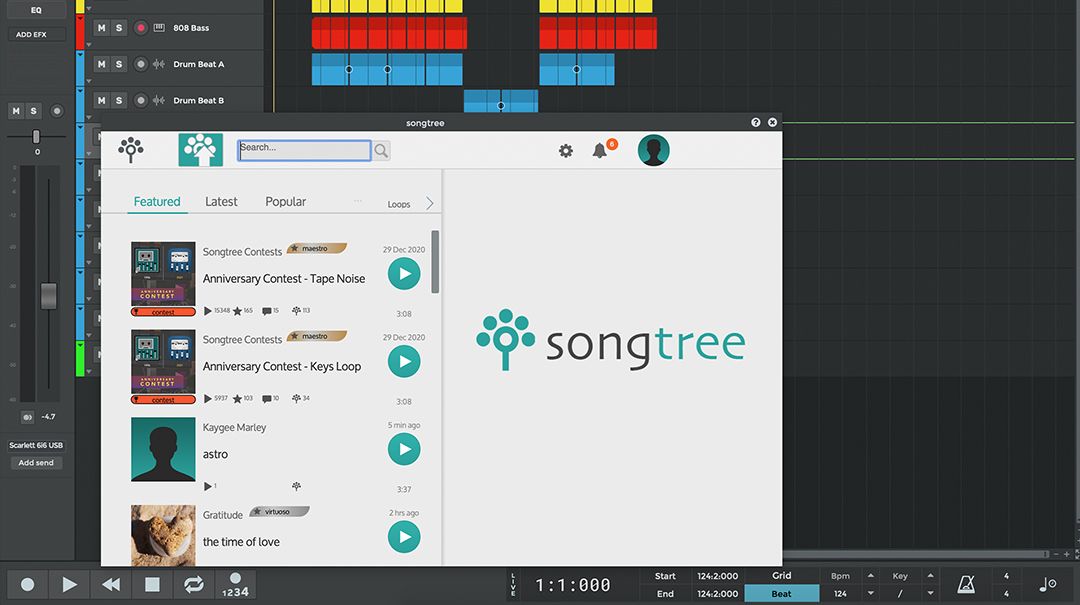
Task: Open the Grid Beat selector
Action: pyautogui.click(x=782, y=594)
